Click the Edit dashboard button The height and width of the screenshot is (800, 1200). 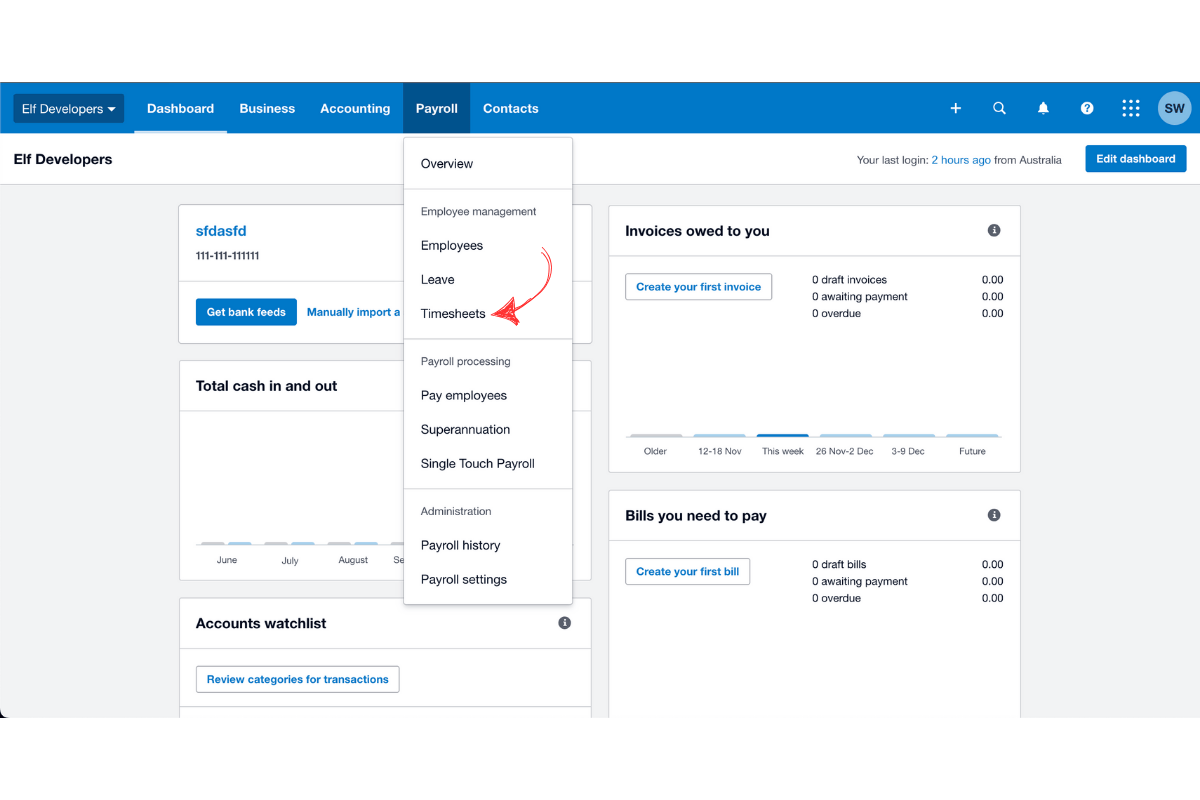click(1135, 158)
